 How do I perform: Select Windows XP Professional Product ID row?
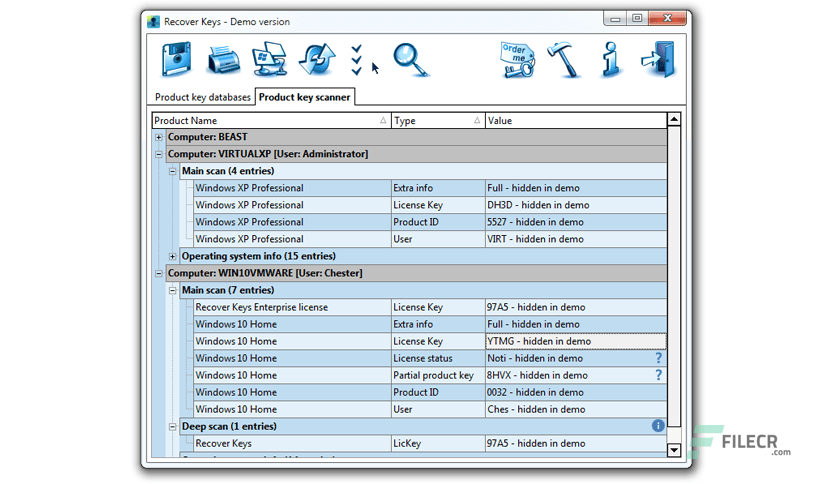pyautogui.click(x=430, y=222)
